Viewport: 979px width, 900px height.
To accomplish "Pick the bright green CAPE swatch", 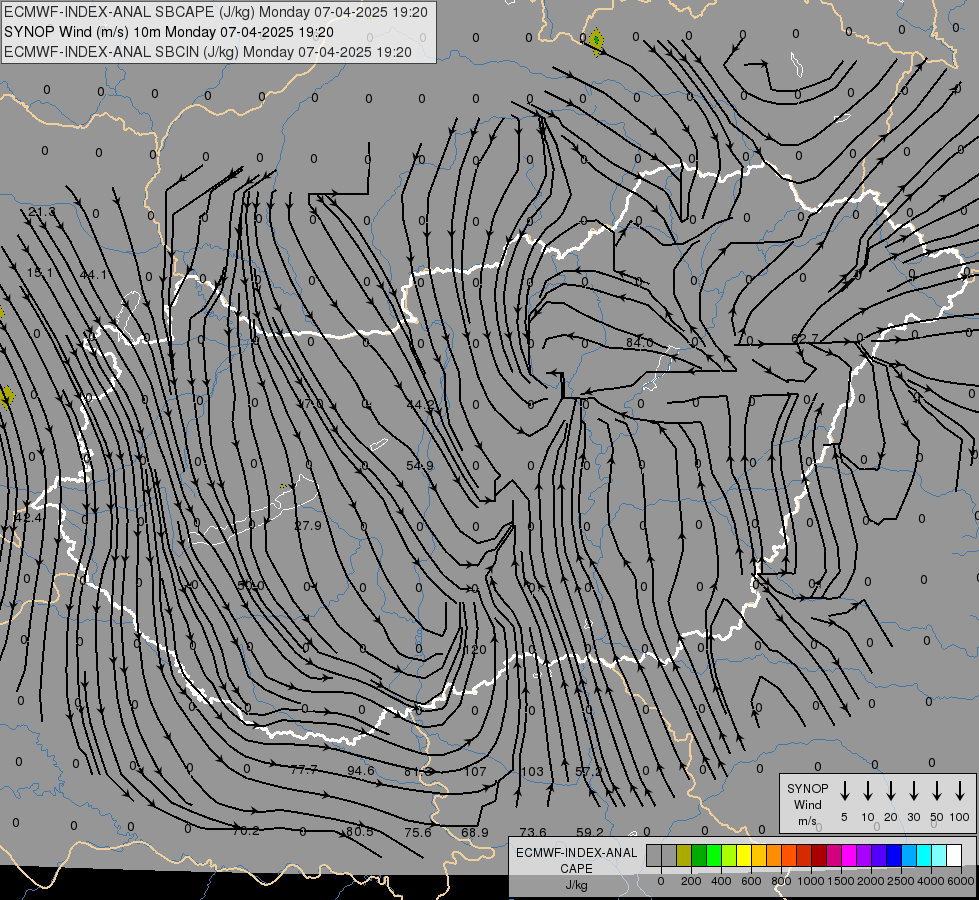I will (x=714, y=856).
